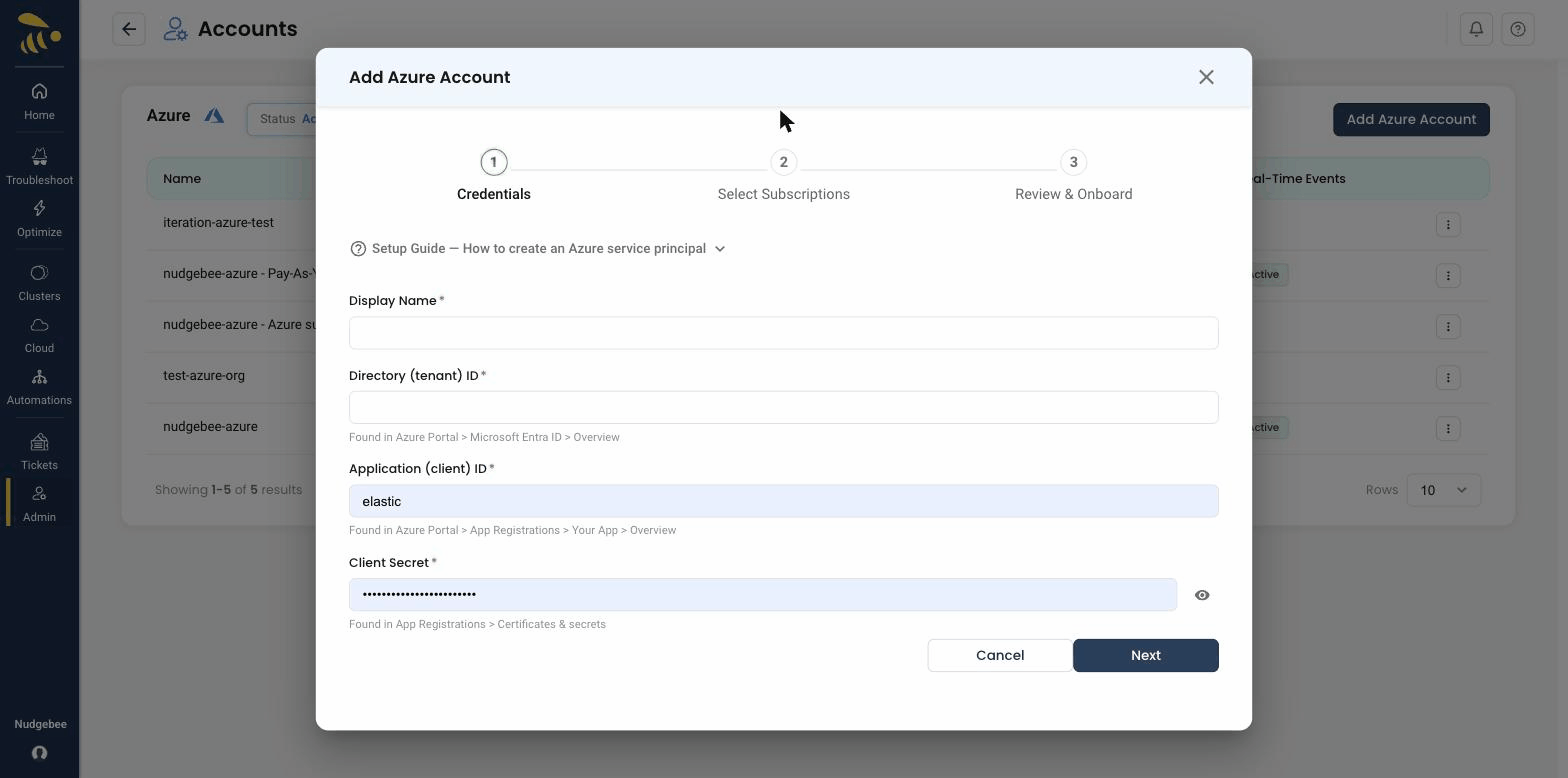The width and height of the screenshot is (1568, 778).
Task: Open row menu for nudgebee-azure Azure subscription
Action: click(x=1448, y=326)
